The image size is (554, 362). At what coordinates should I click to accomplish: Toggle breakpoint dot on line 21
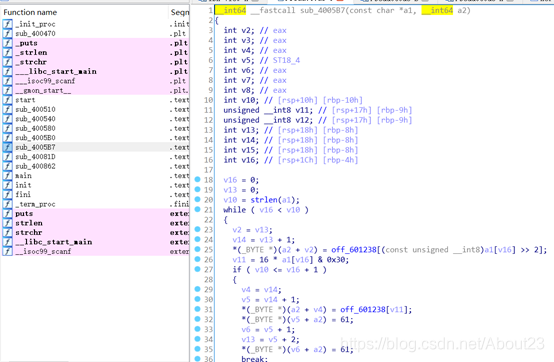(198, 209)
